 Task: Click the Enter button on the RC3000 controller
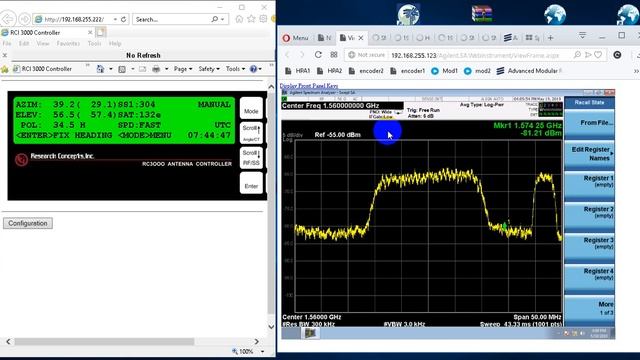click(251, 182)
